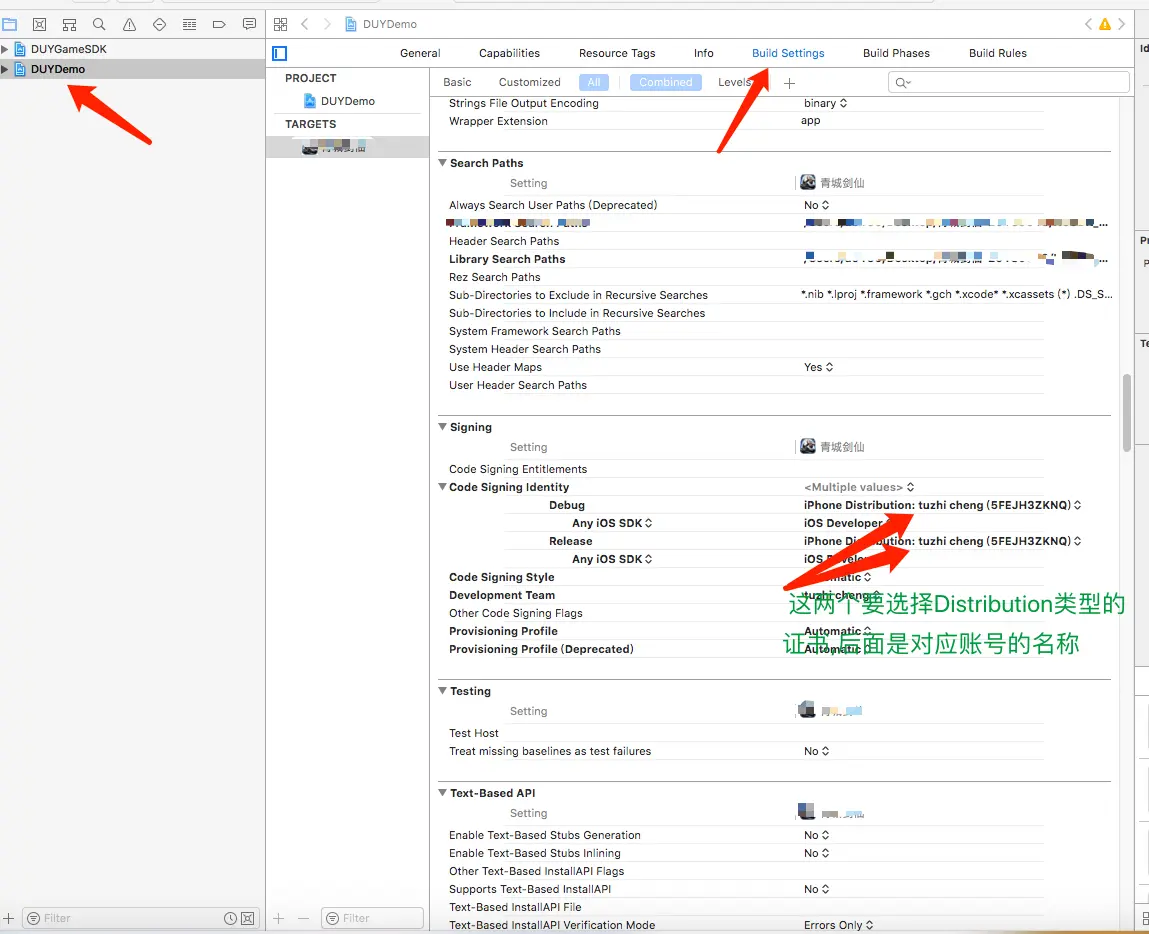This screenshot has height=934, width=1149.
Task: Open Any iOS SDK popup under Debug
Action: coord(612,523)
